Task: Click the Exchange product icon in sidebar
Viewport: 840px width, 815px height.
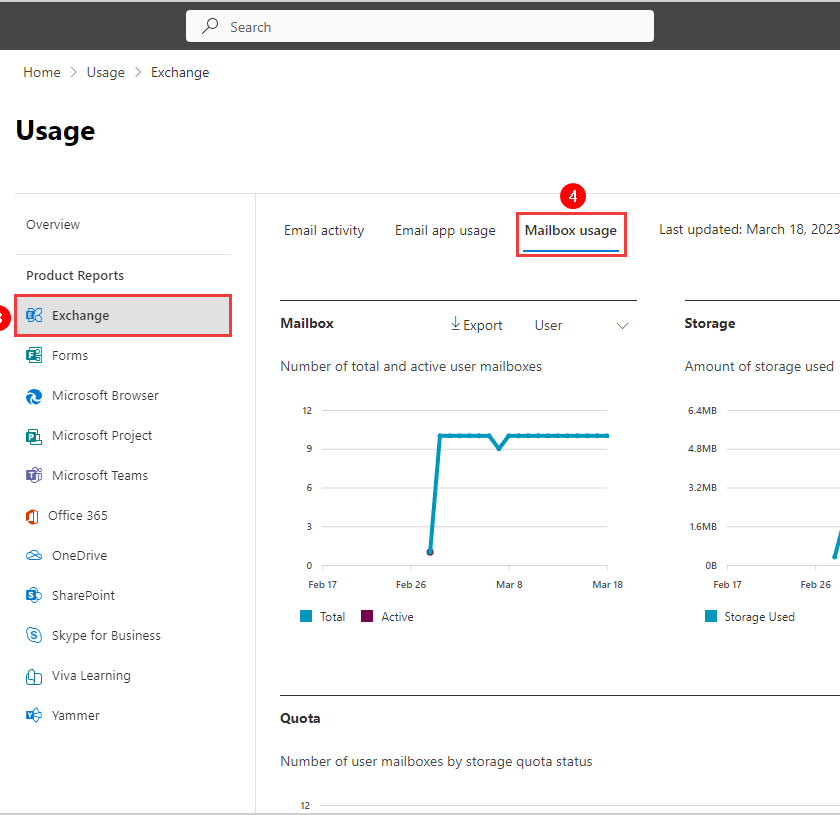Action: [x=34, y=316]
